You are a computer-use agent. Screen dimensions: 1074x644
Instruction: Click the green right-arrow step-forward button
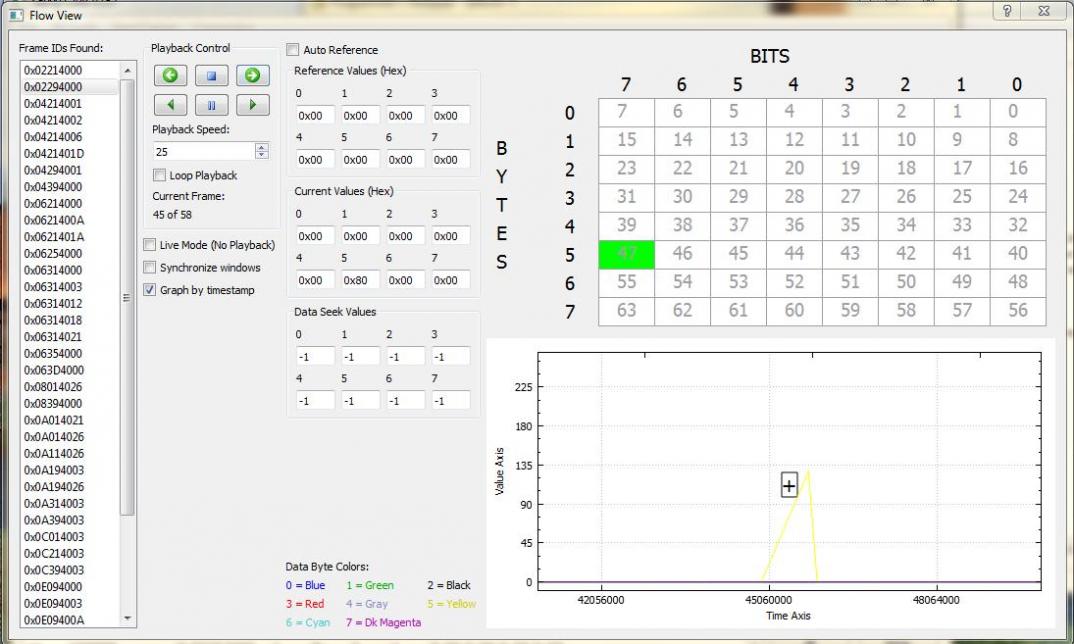pyautogui.click(x=253, y=75)
